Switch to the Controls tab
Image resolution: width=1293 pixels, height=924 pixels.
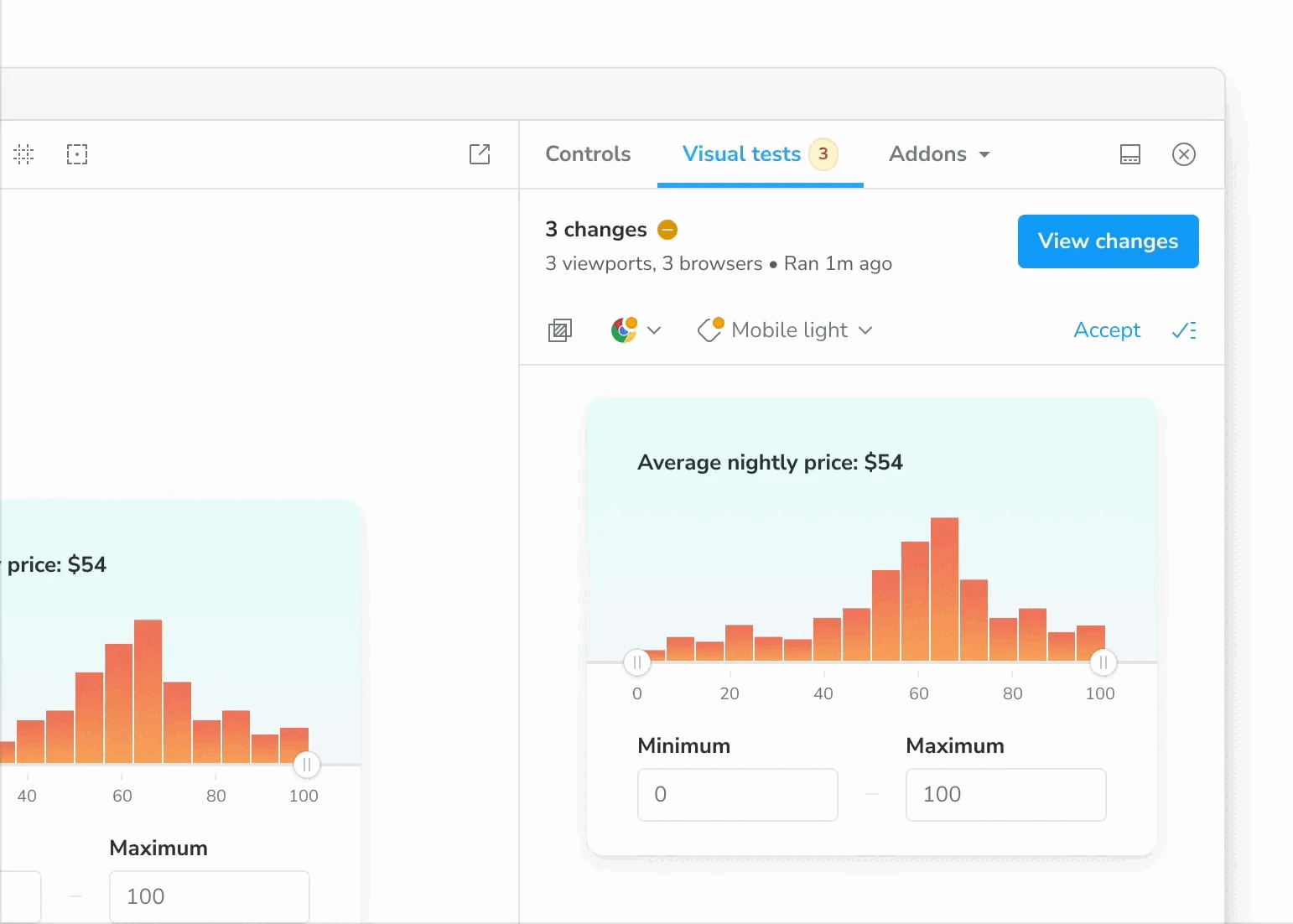[588, 154]
